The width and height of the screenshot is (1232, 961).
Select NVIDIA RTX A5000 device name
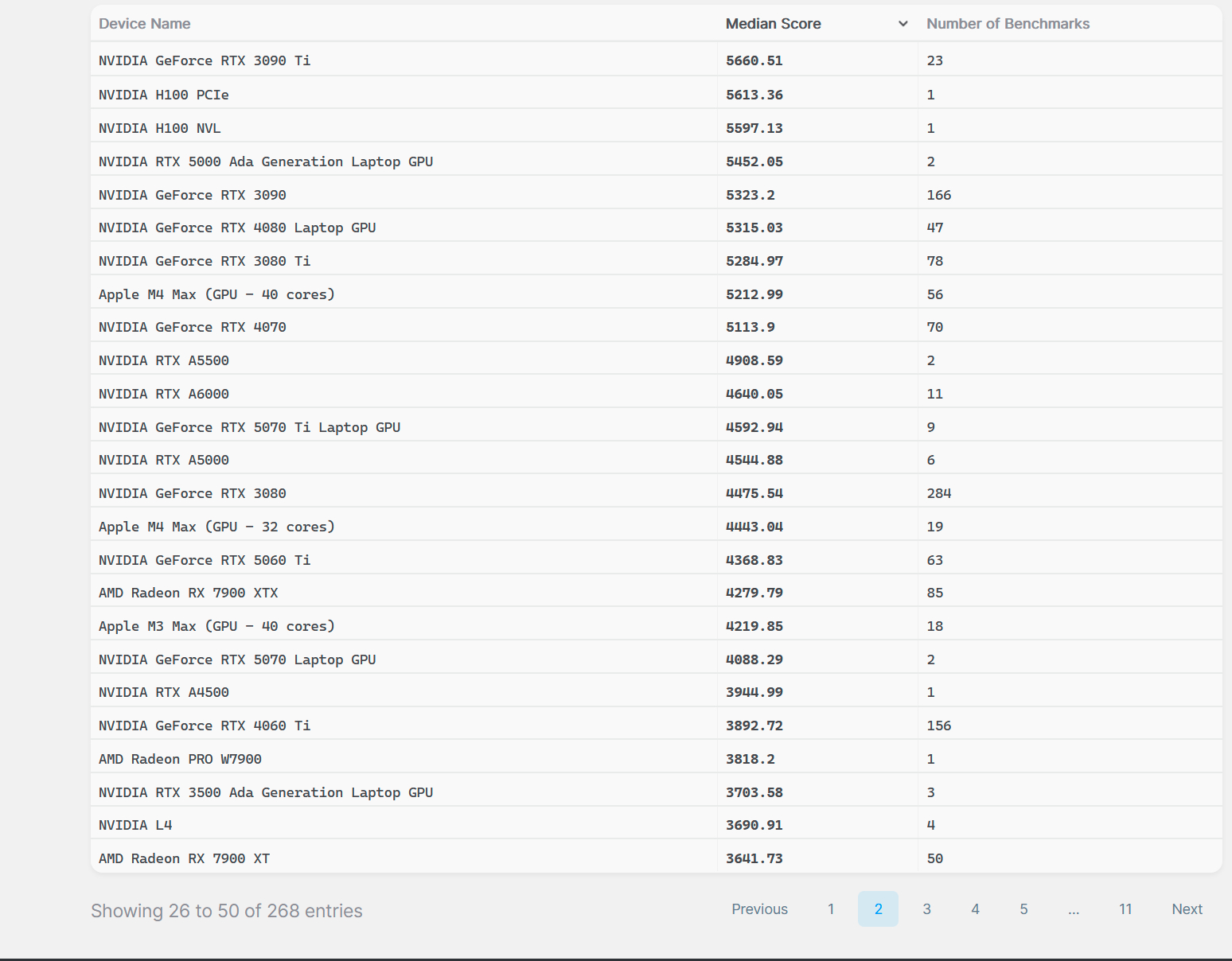click(164, 460)
